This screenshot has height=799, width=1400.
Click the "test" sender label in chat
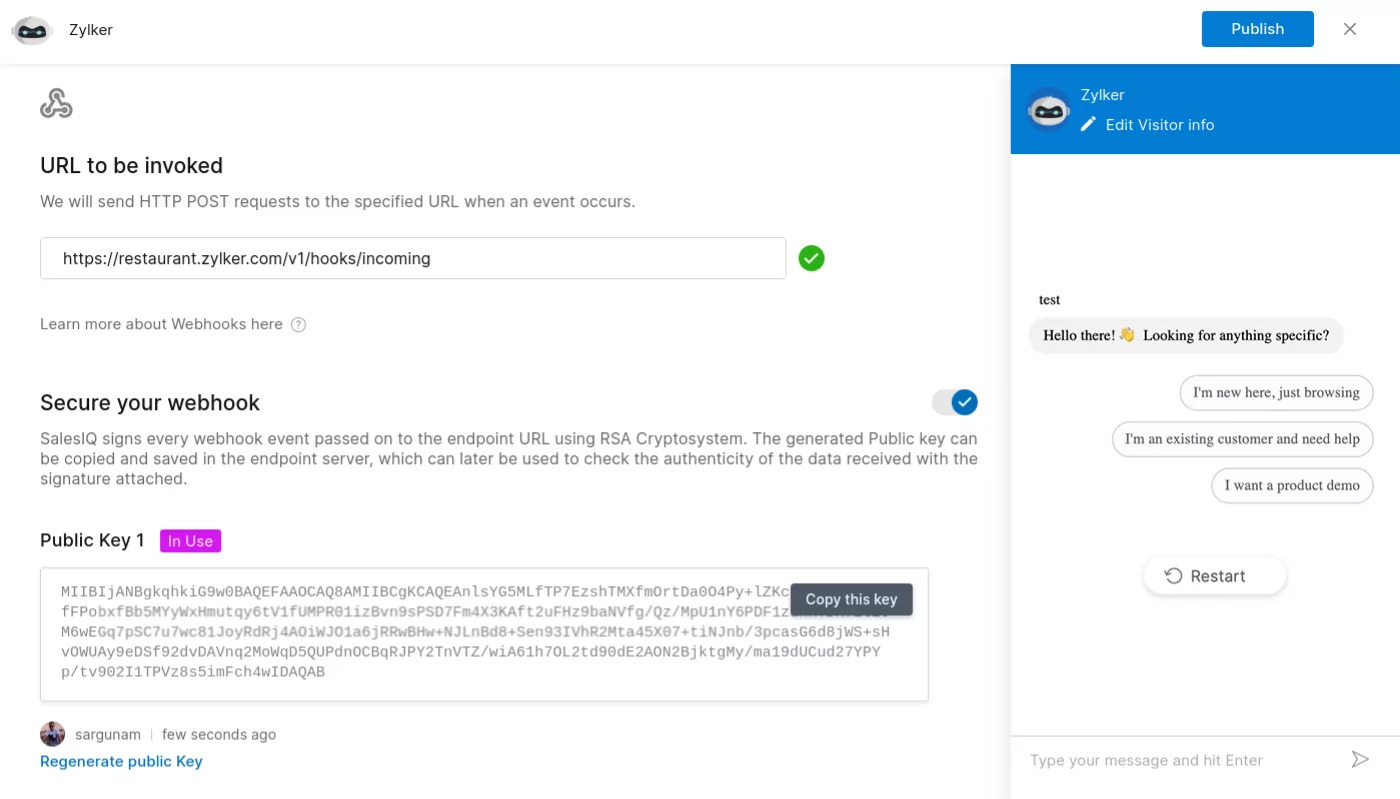[x=1049, y=299]
